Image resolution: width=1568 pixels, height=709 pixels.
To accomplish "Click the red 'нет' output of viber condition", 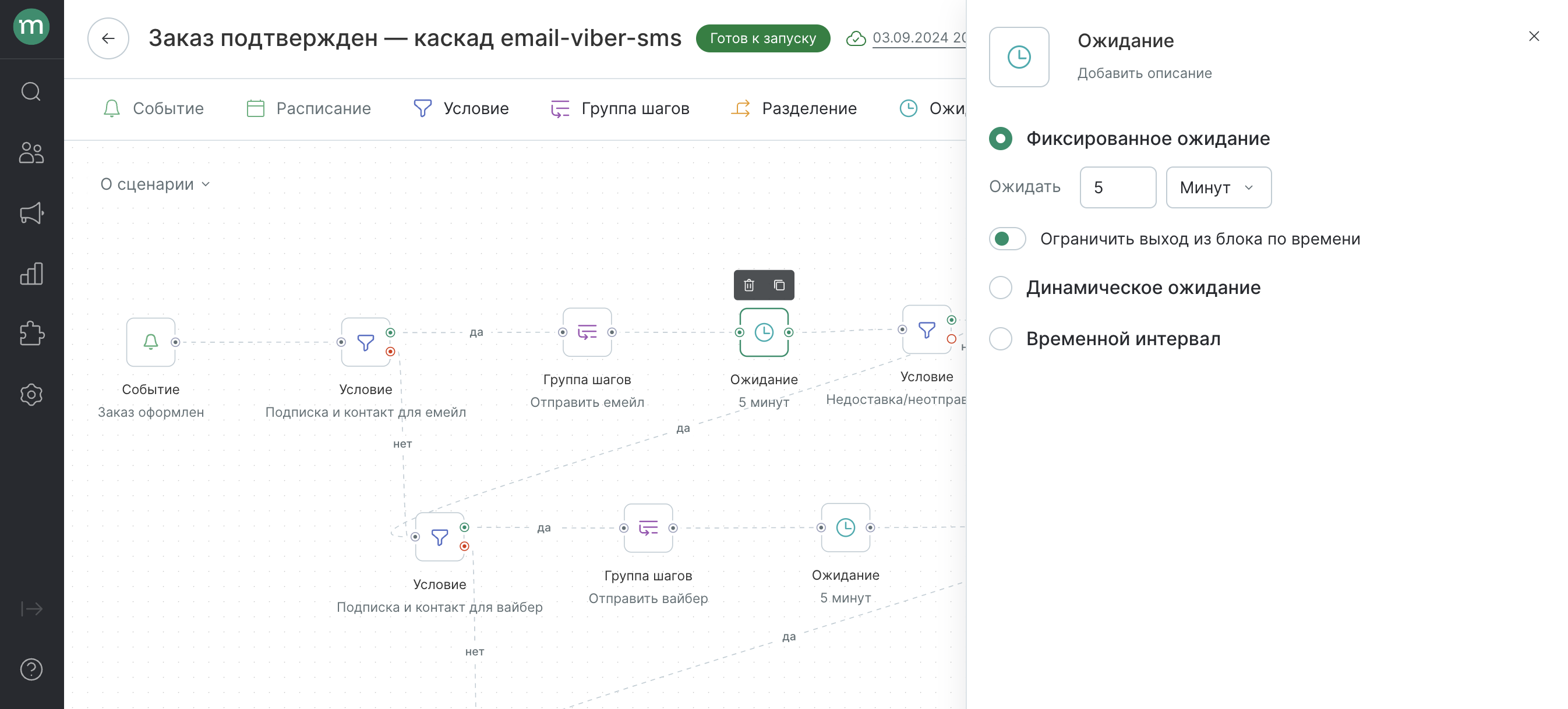I will pos(464,546).
